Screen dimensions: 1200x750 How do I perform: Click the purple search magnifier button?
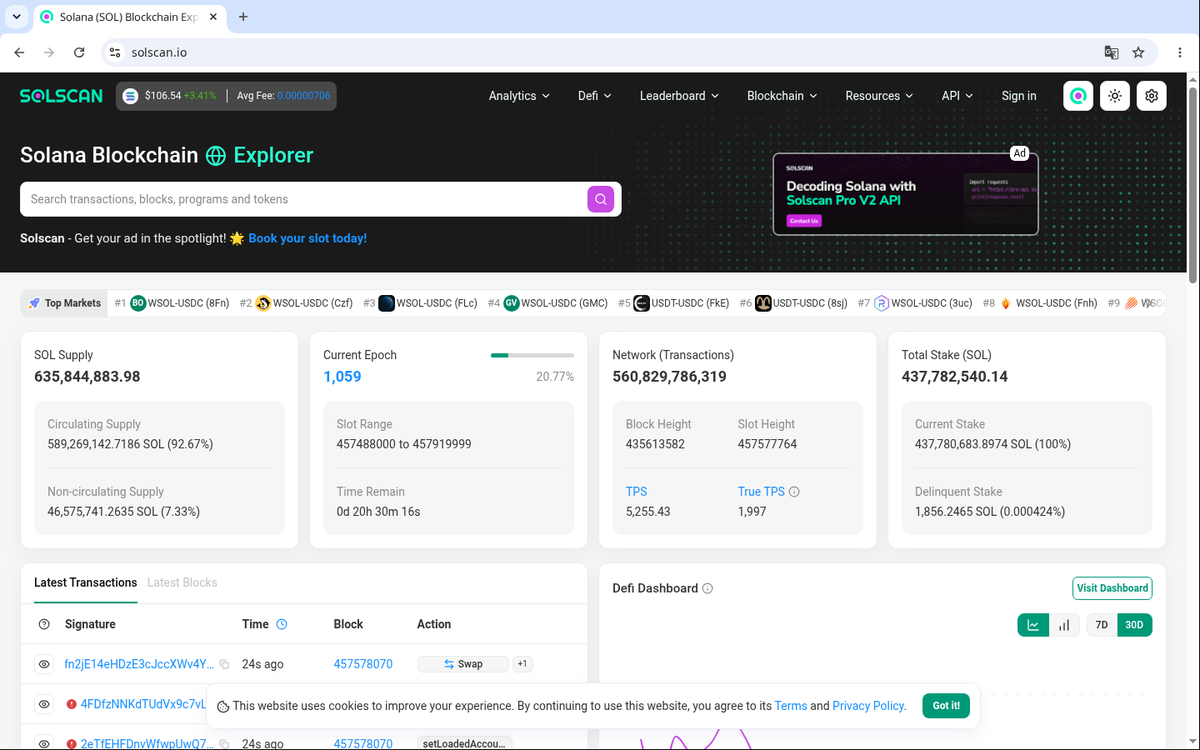tap(600, 199)
